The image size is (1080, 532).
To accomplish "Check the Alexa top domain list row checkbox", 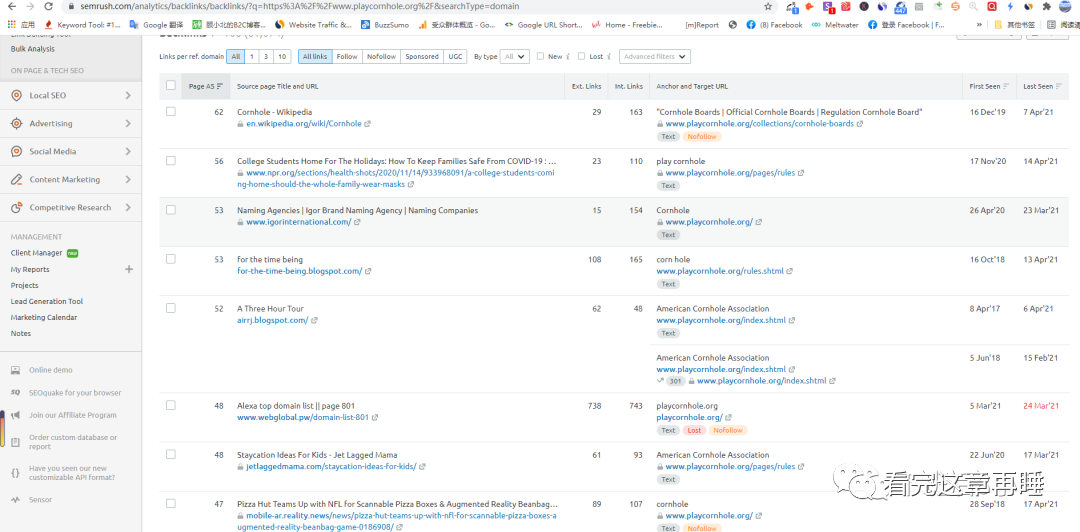I will coord(171,405).
